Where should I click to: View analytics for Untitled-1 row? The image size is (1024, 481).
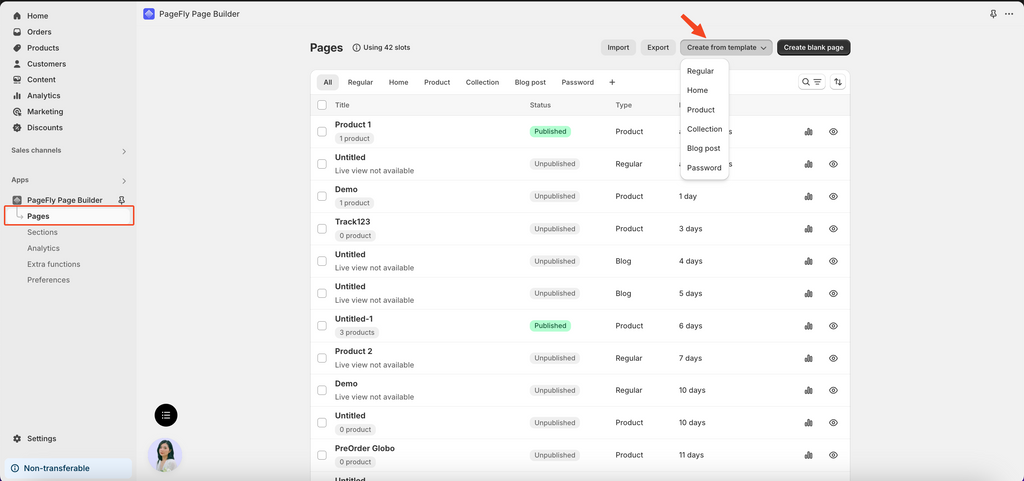click(x=808, y=326)
